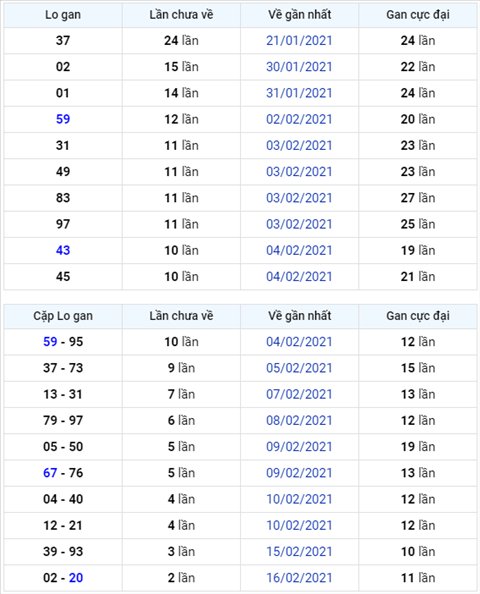
Task: Click blue 20 in pair 02 - 20
Action: point(76,578)
